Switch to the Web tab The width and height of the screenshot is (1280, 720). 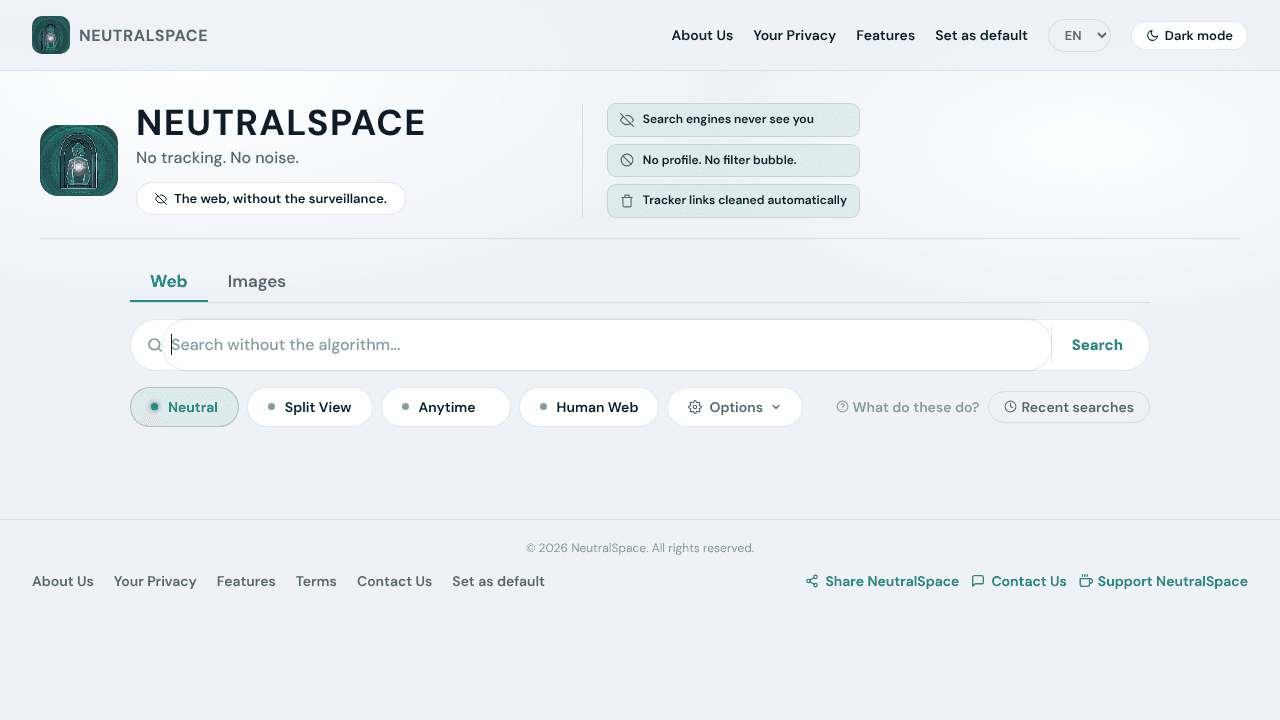coord(169,281)
